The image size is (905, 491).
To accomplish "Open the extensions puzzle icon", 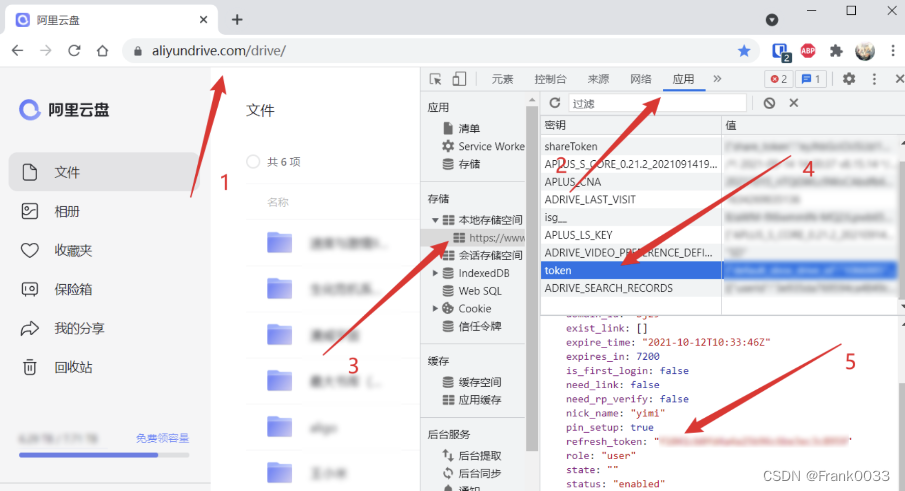I will [836, 51].
